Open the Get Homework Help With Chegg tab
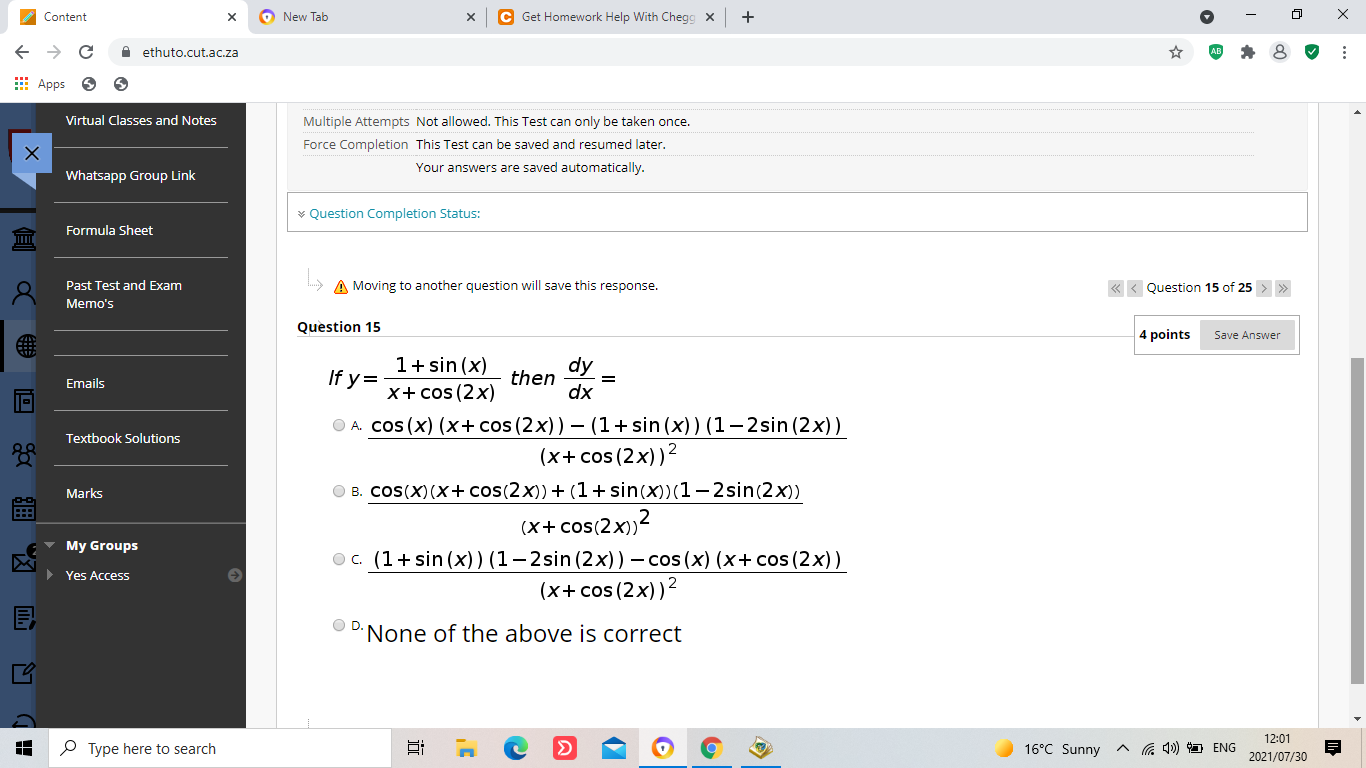1366x768 pixels. (x=598, y=16)
